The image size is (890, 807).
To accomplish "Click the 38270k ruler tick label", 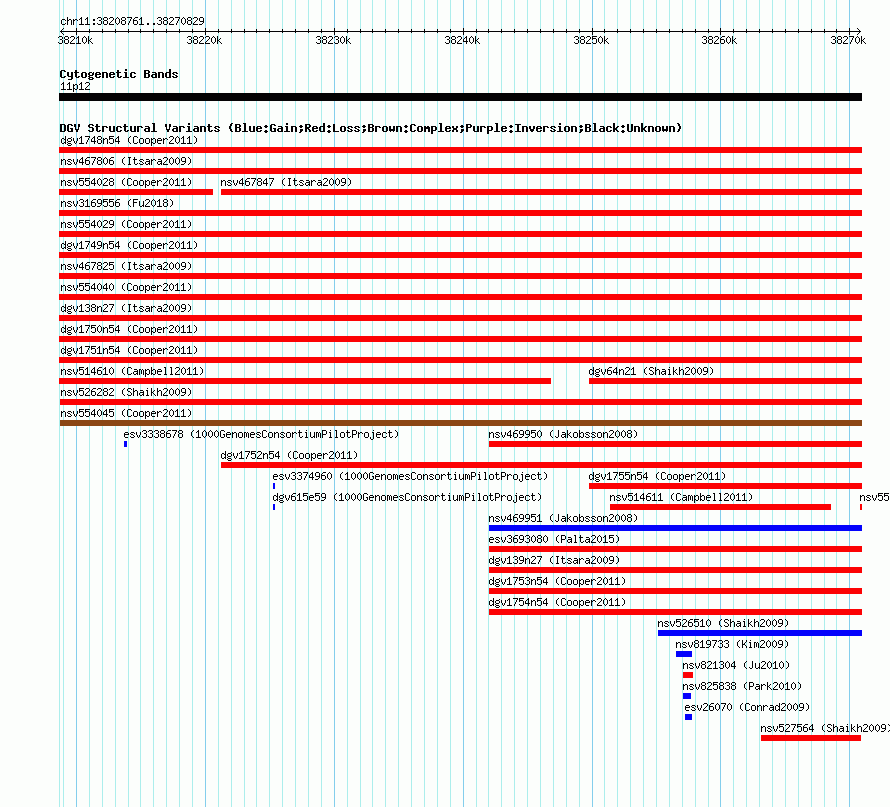I will coord(848,40).
